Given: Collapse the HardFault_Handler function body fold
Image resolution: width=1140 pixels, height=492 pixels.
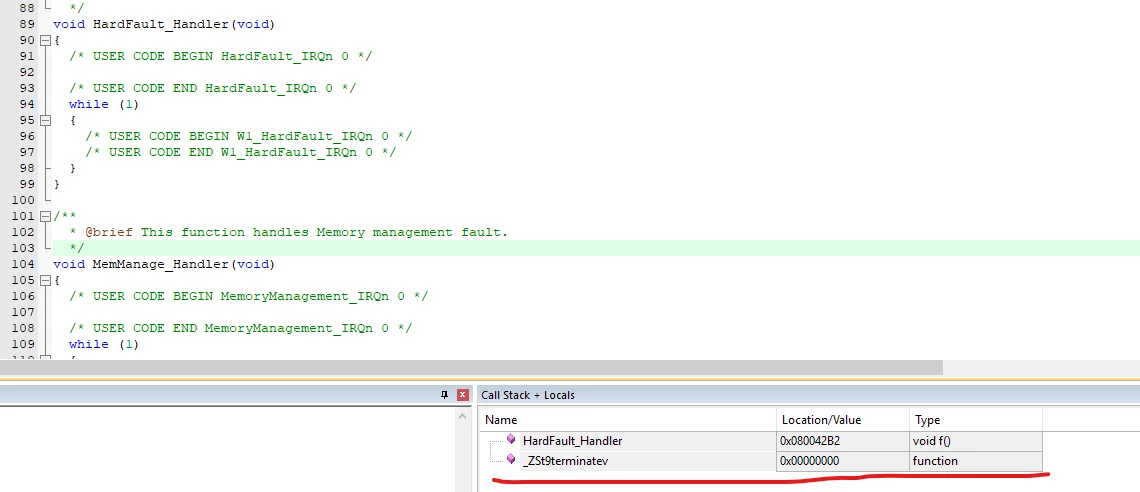Looking at the screenshot, I should tap(45, 40).
